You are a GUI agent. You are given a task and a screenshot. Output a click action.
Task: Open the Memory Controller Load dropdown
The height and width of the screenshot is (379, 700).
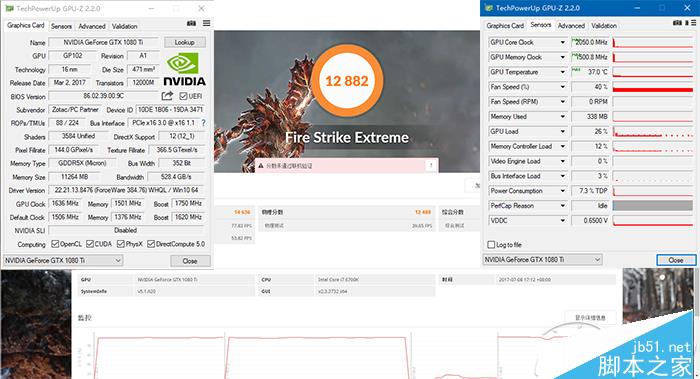point(562,146)
